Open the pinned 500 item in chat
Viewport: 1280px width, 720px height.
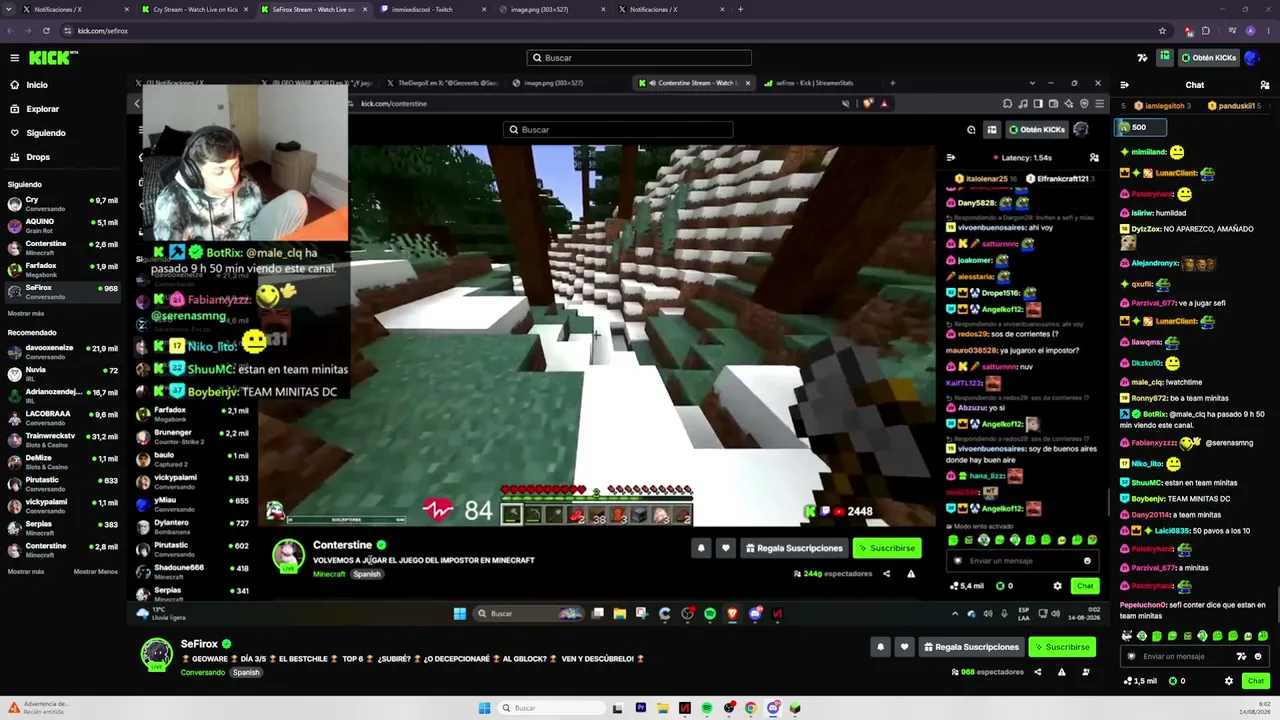(x=1140, y=127)
